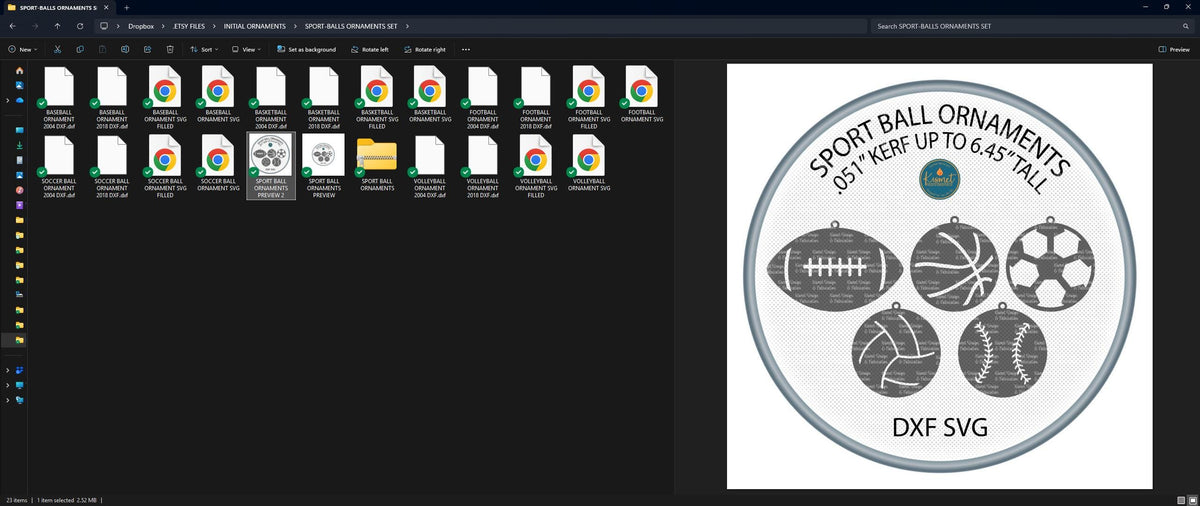The image size is (1200, 506).
Task: Delete the selected file with trash icon
Action: pos(170,49)
